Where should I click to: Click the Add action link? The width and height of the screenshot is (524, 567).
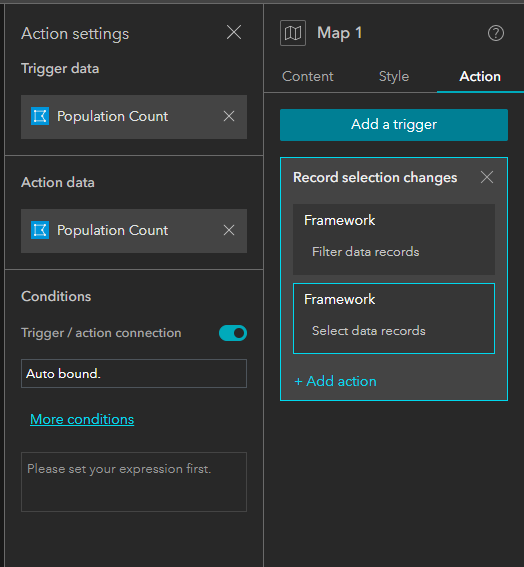point(336,381)
